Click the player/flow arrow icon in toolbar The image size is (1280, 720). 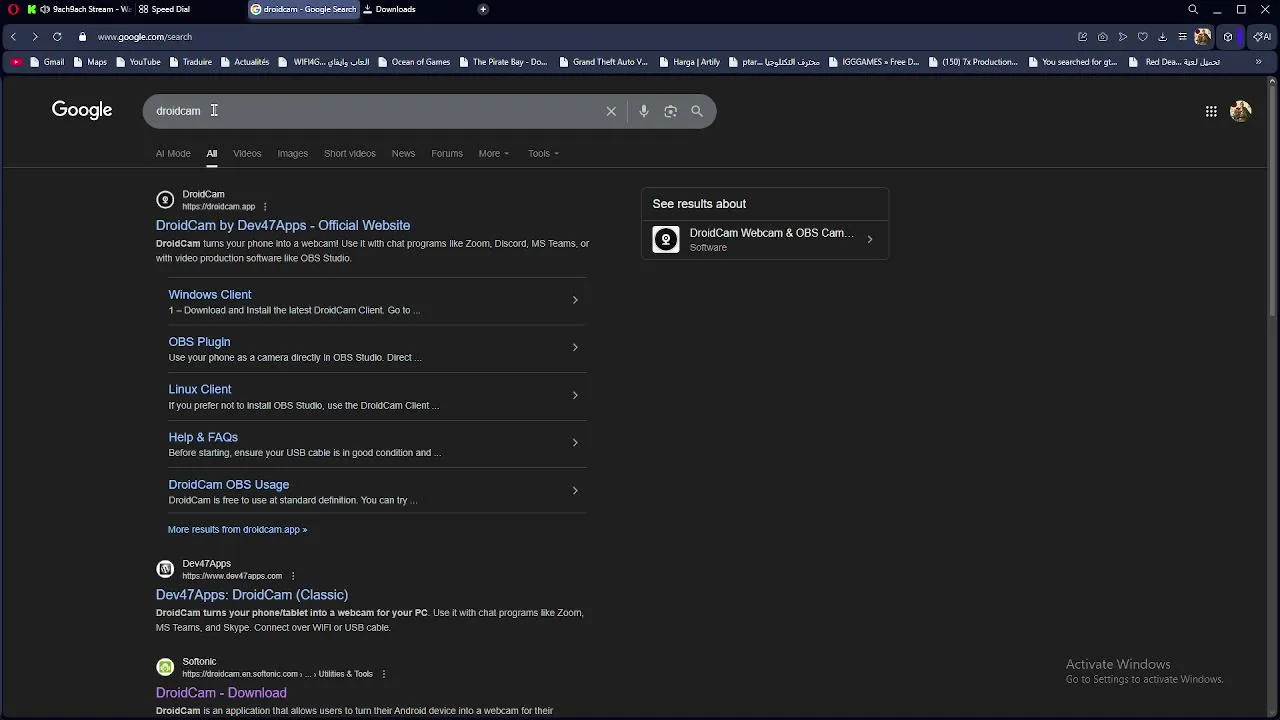point(1122,37)
